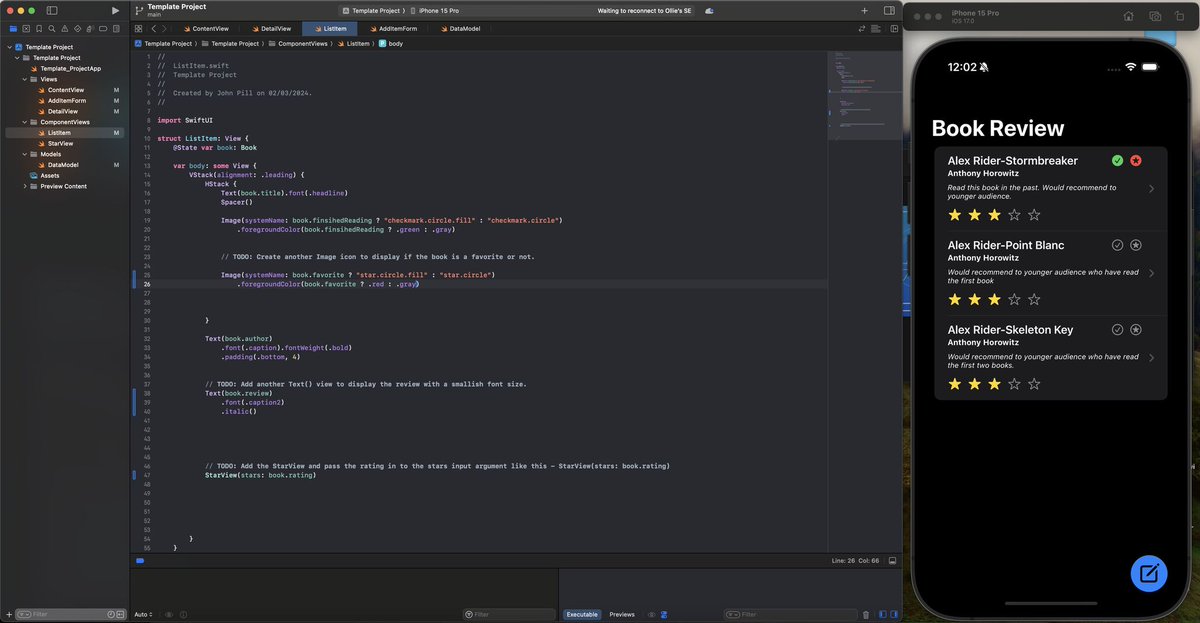Collapse the root Template Project item

tap(9, 47)
